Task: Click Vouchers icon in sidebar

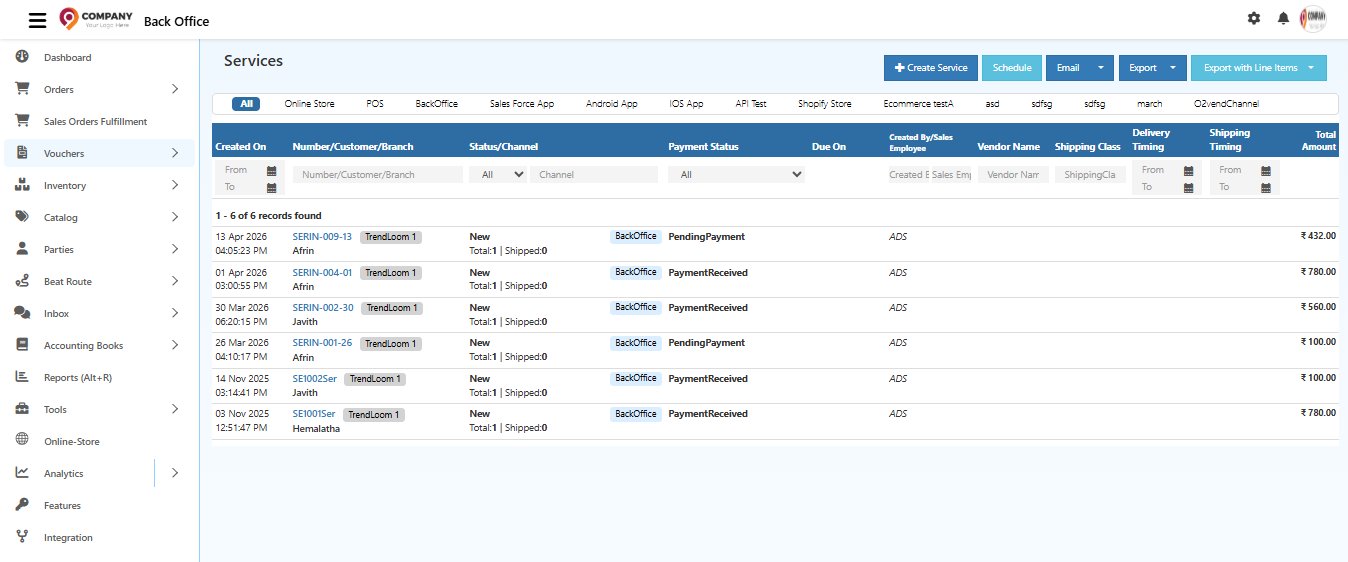Action: pos(22,153)
